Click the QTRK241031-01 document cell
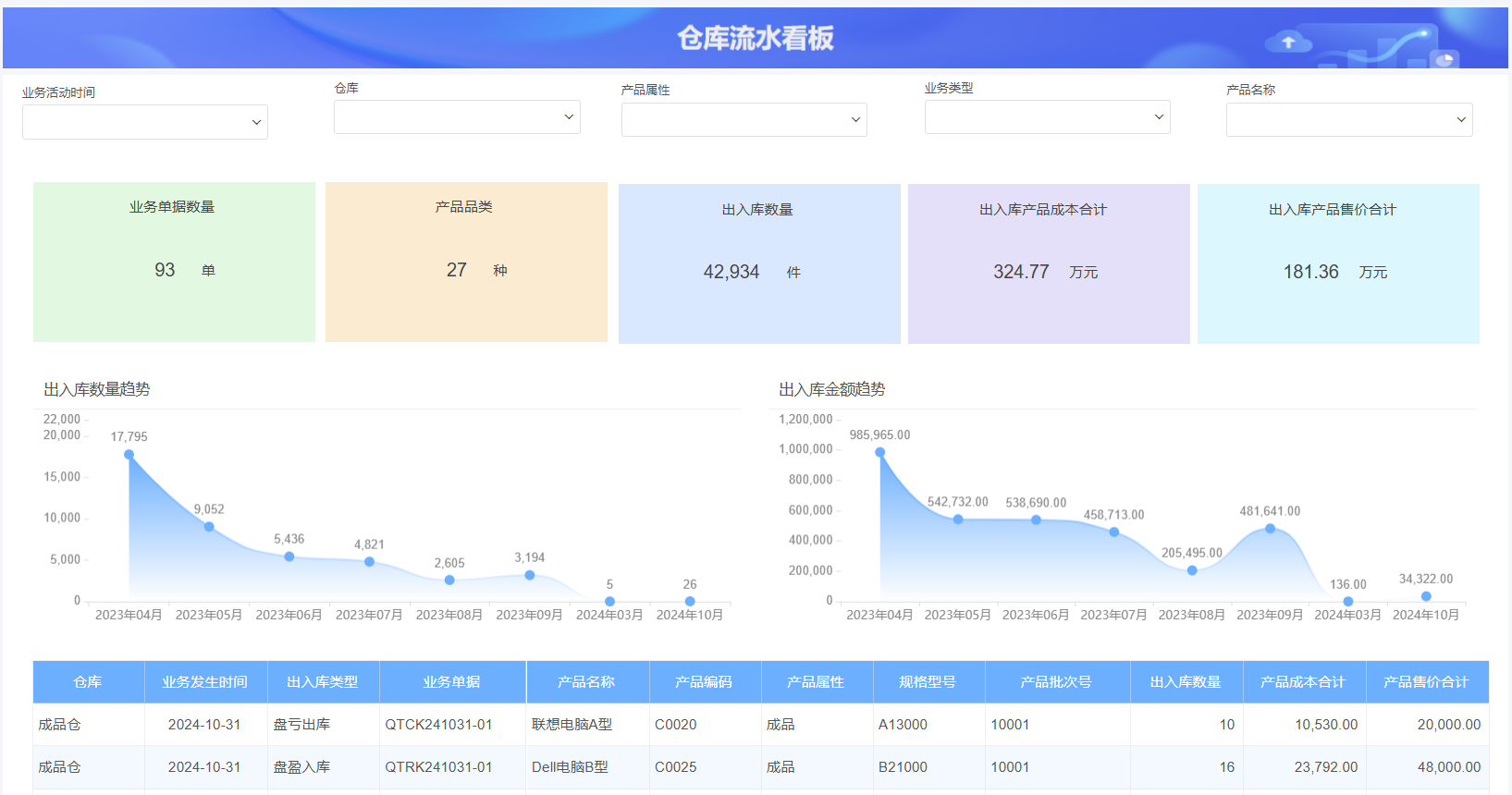 point(438,767)
